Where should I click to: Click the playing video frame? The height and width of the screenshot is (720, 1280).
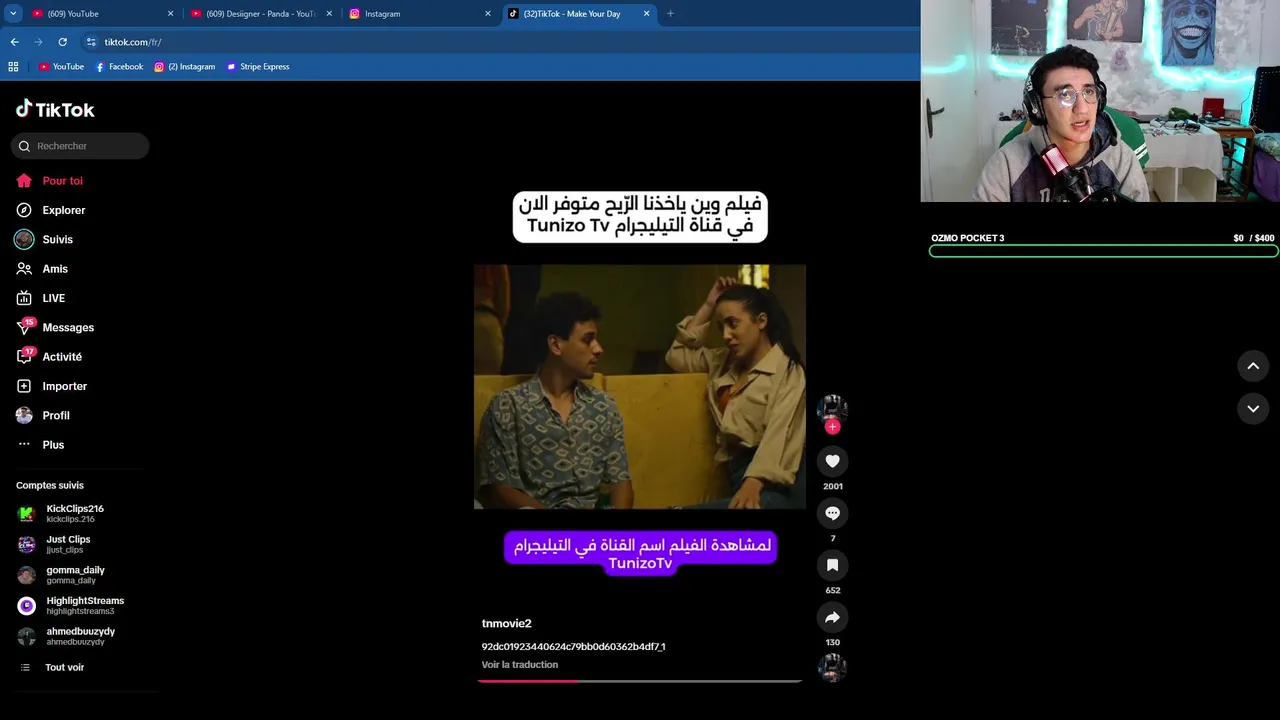[640, 387]
